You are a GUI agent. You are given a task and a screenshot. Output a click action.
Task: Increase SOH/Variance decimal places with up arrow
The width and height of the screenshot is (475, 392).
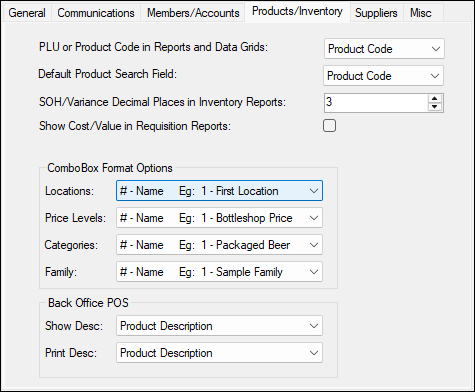pos(435,99)
